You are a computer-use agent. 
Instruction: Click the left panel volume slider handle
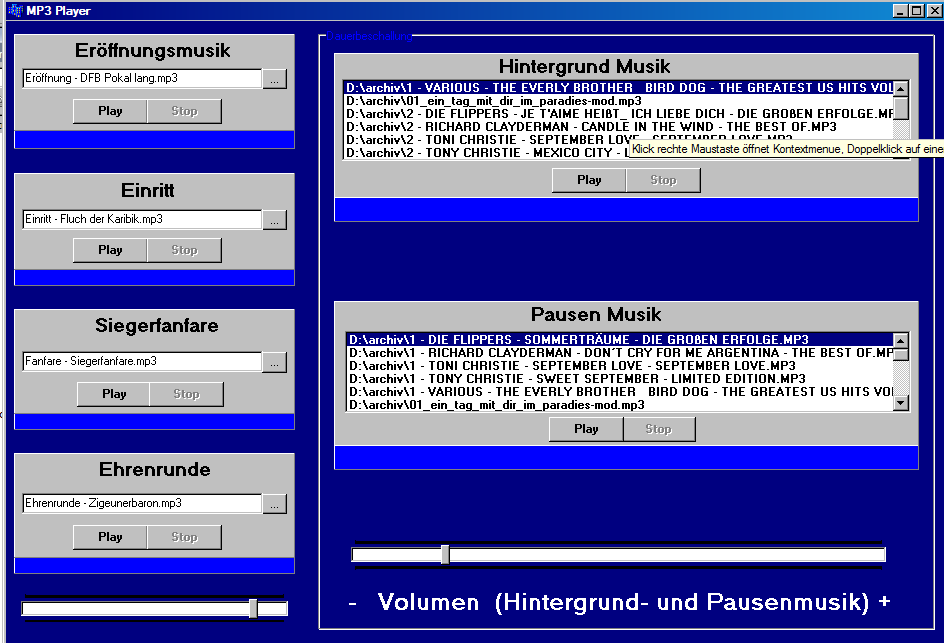click(x=253, y=608)
